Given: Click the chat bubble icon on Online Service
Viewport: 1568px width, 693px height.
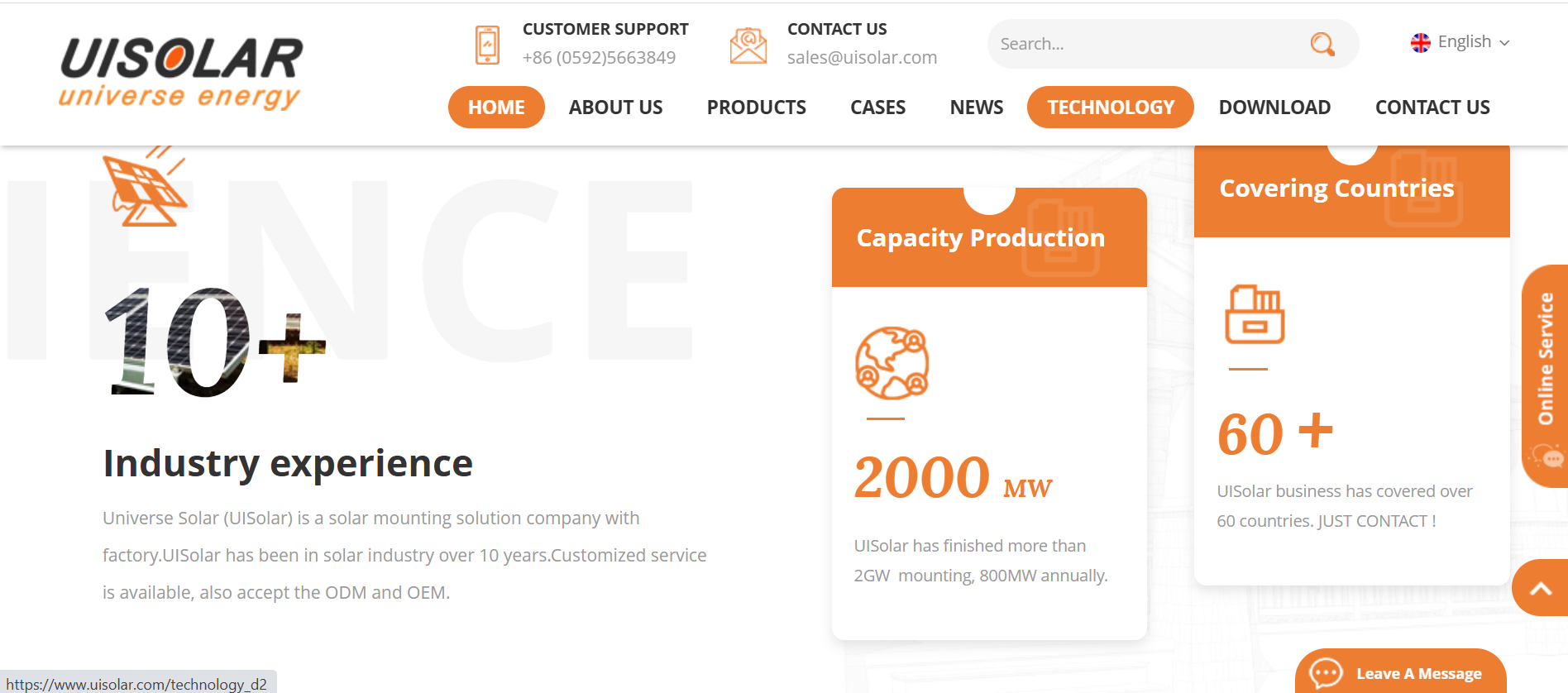Looking at the screenshot, I should point(1548,456).
